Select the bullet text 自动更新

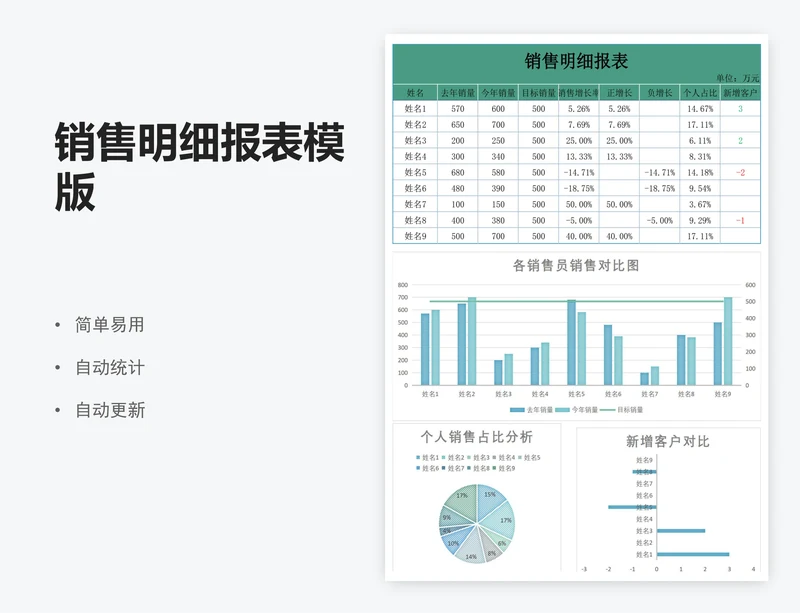[x=110, y=410]
